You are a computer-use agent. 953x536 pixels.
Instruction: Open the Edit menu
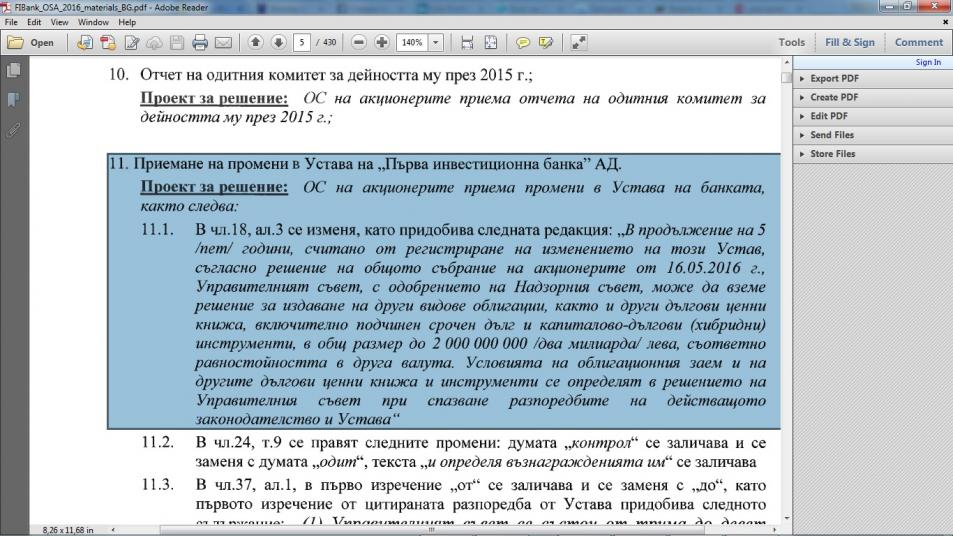(34, 22)
